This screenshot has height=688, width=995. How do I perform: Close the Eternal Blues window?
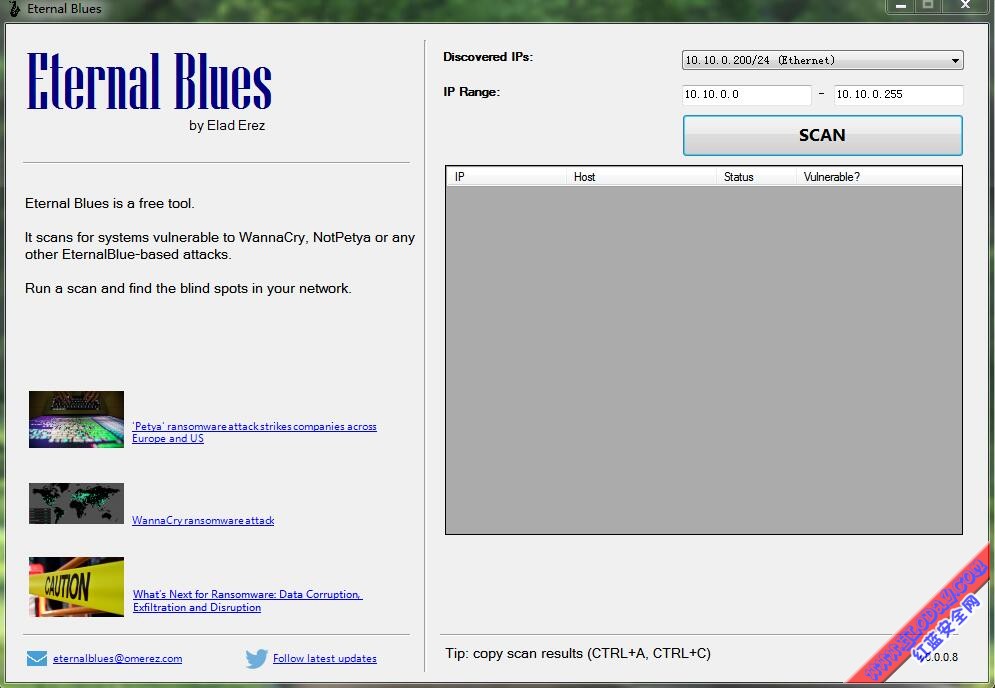point(965,6)
